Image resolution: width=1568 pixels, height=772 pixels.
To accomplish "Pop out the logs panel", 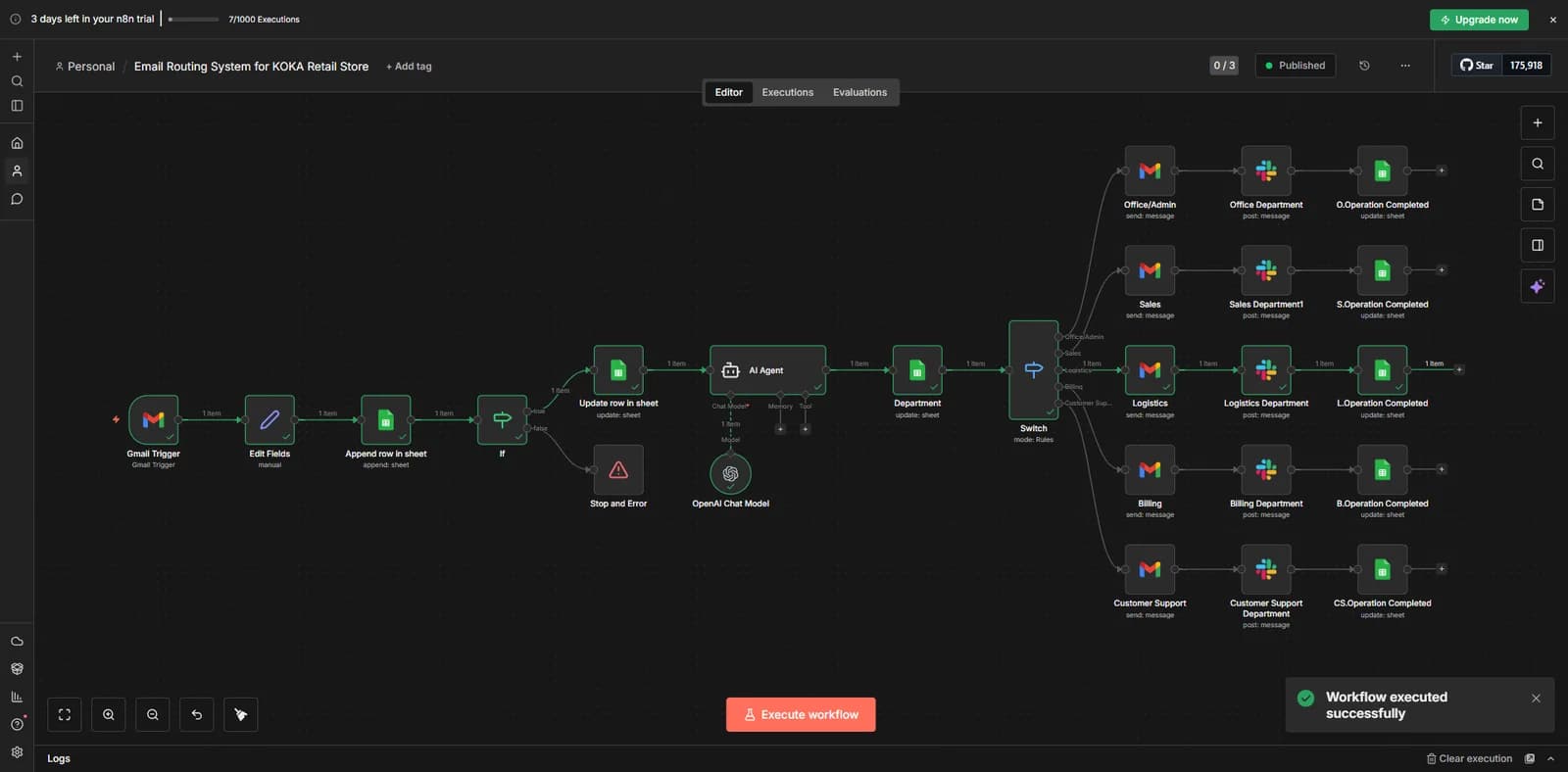I will click(1530, 758).
